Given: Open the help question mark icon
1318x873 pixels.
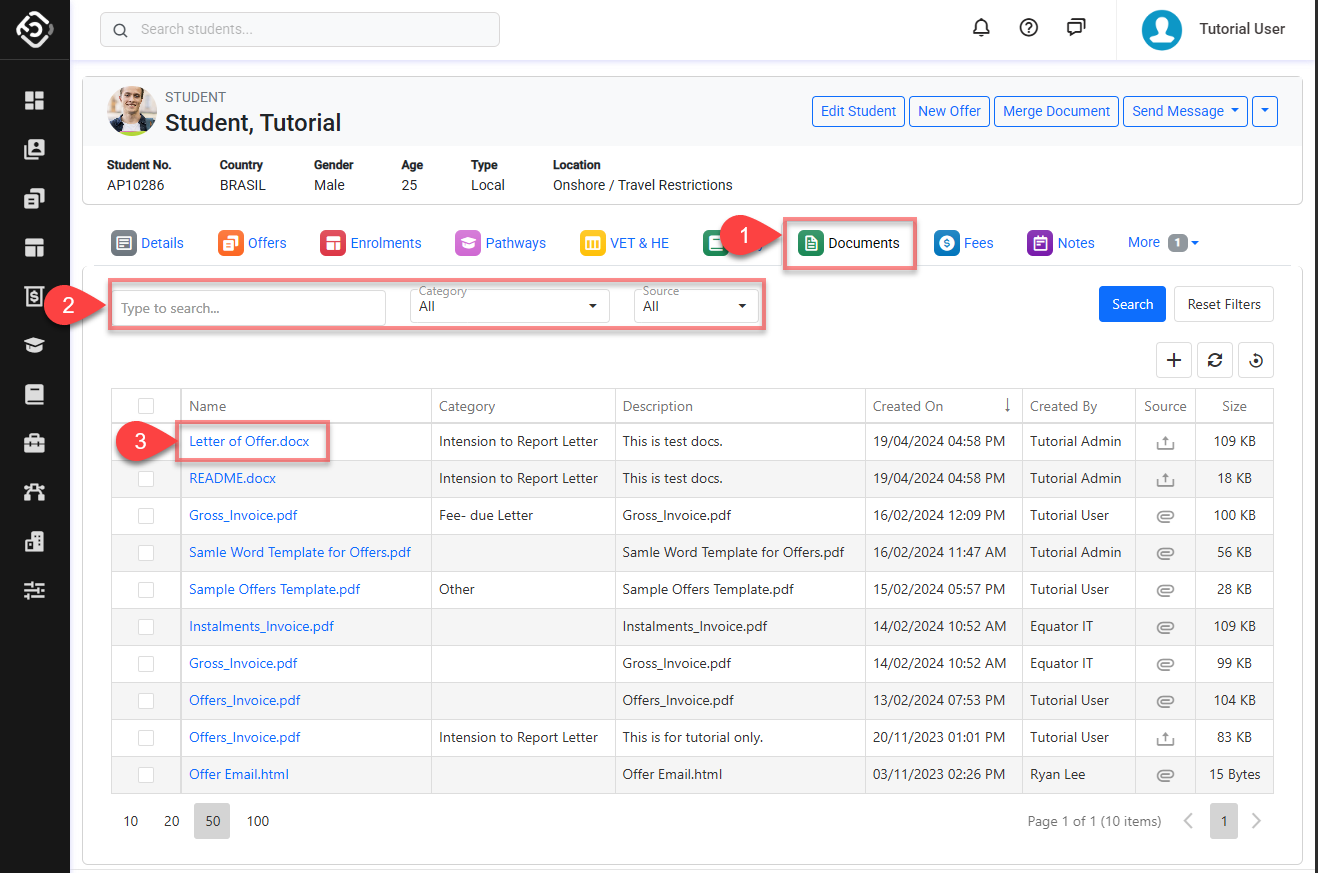Looking at the screenshot, I should (x=1028, y=28).
